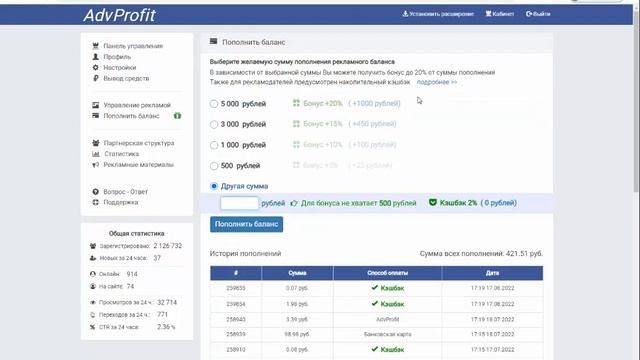Image resolution: width=640 pixels, height=360 pixels.
Task: Open Вопрос - Ответ in sidebar
Action: click(125, 192)
